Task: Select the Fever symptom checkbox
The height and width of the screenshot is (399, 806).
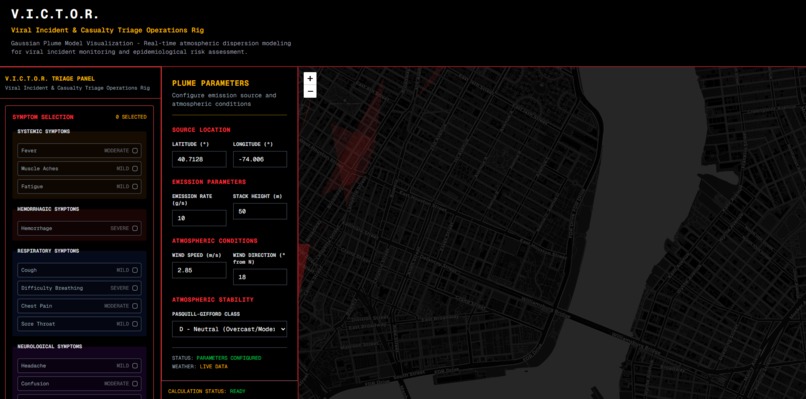Action: (x=135, y=151)
